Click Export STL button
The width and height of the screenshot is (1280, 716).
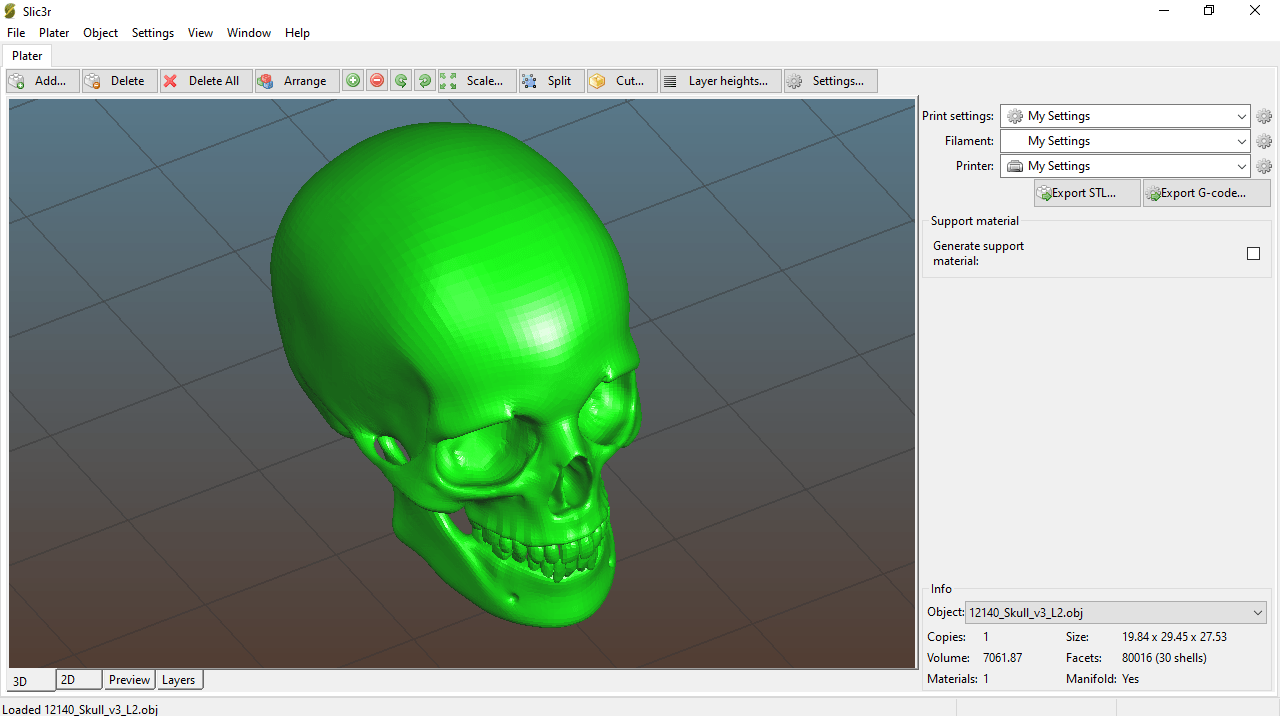point(1087,193)
